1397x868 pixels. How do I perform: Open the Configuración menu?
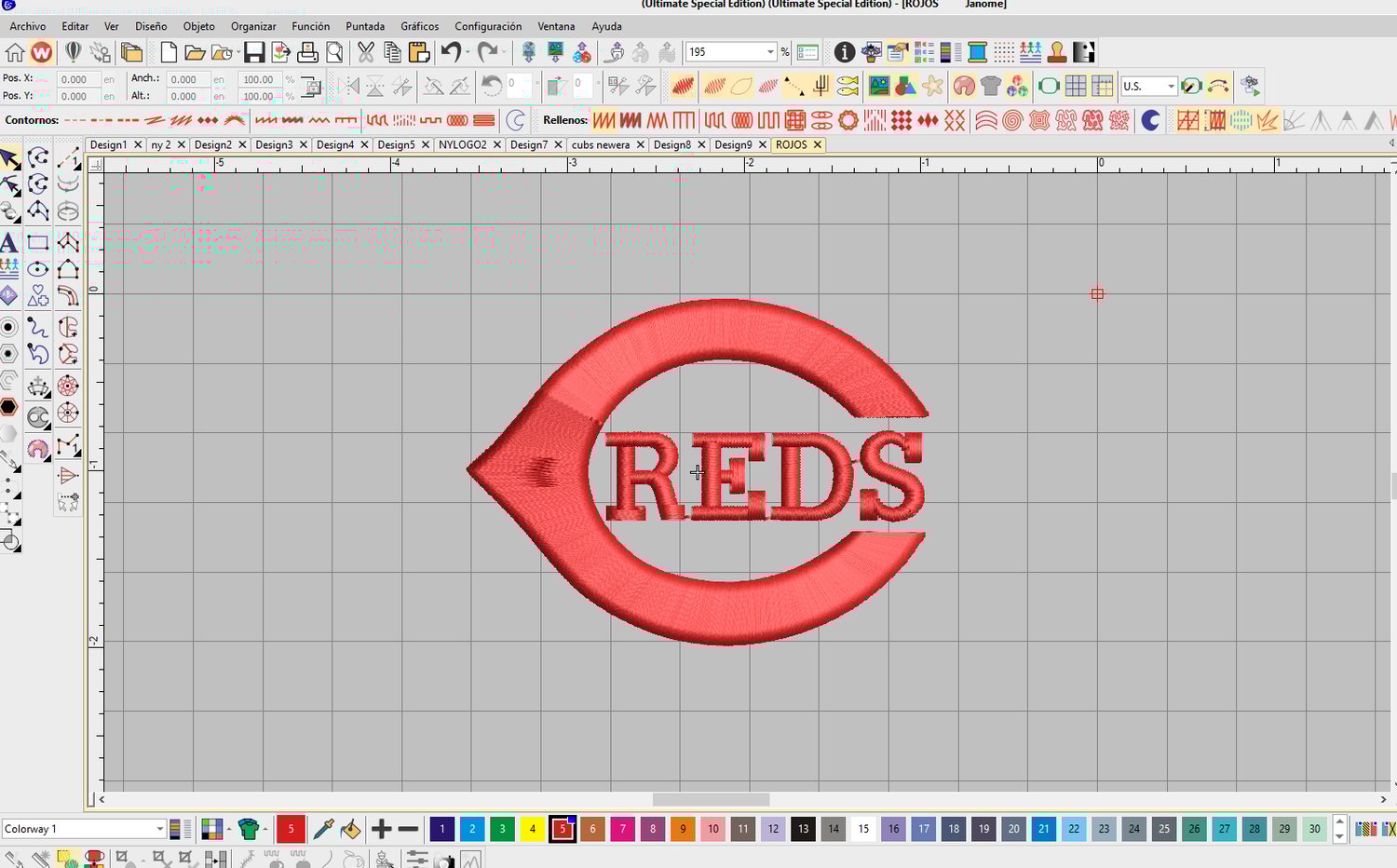click(488, 26)
